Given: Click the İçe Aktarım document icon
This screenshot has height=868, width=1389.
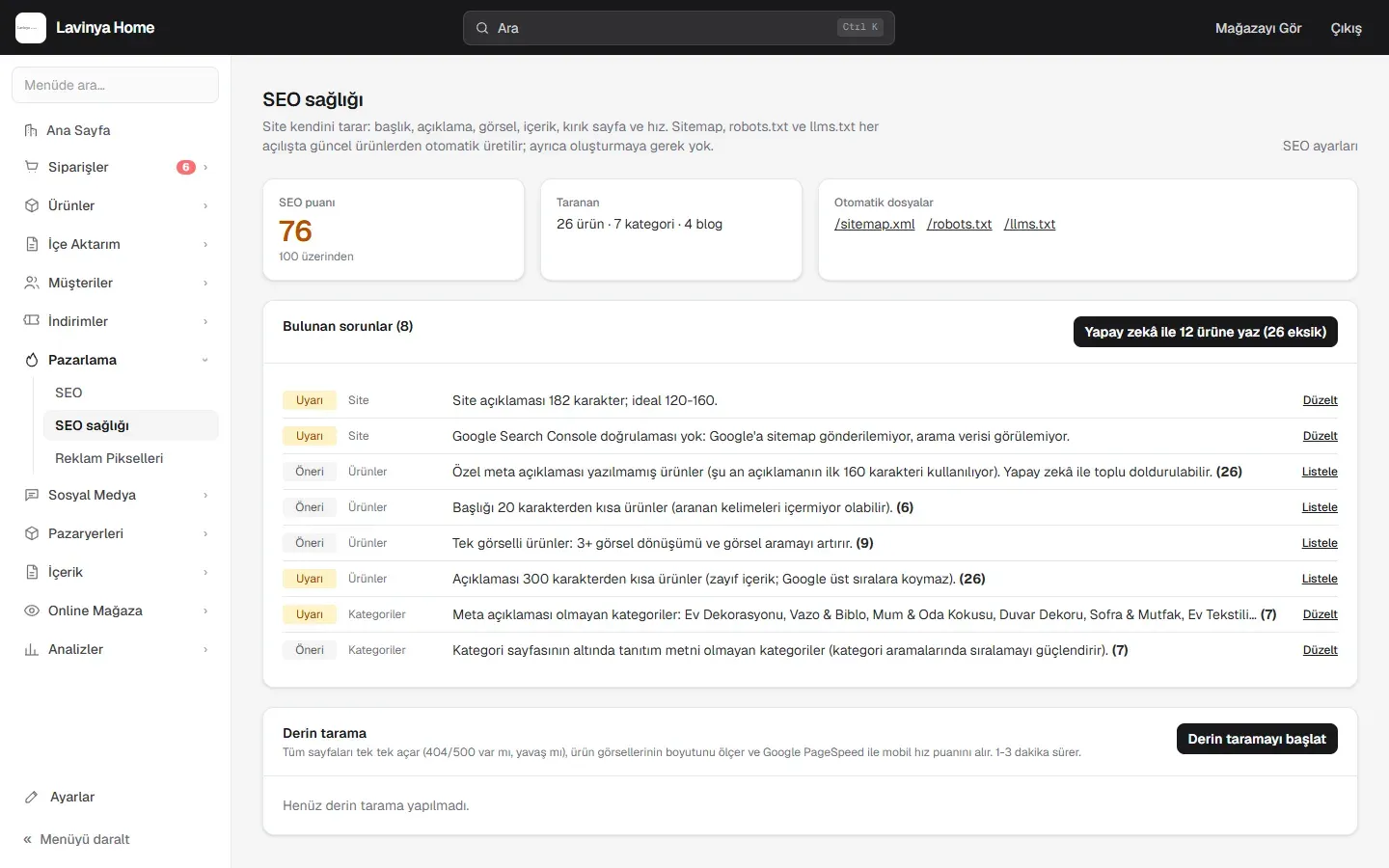Looking at the screenshot, I should click(x=32, y=244).
